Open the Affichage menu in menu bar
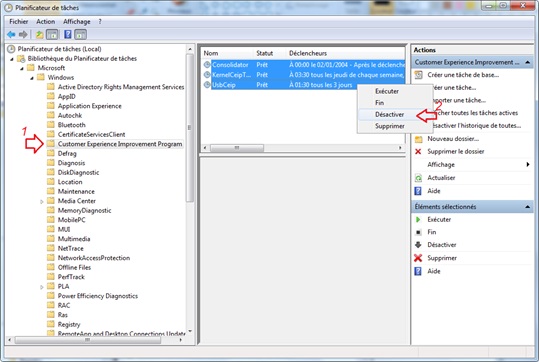The image size is (539, 362). 77,21
